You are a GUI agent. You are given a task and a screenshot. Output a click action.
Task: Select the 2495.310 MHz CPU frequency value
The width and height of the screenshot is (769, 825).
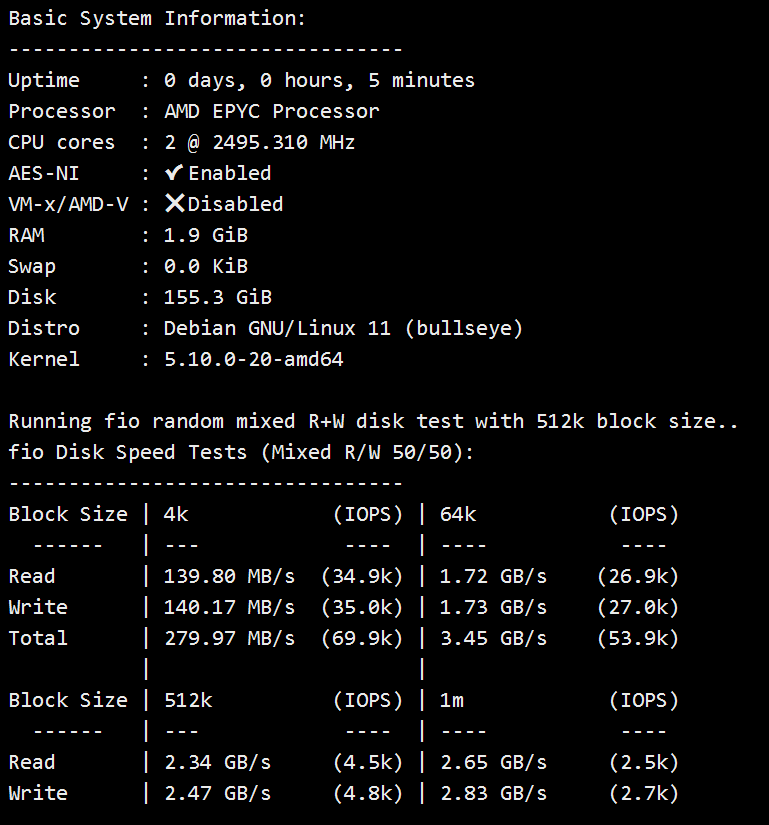[x=284, y=143]
